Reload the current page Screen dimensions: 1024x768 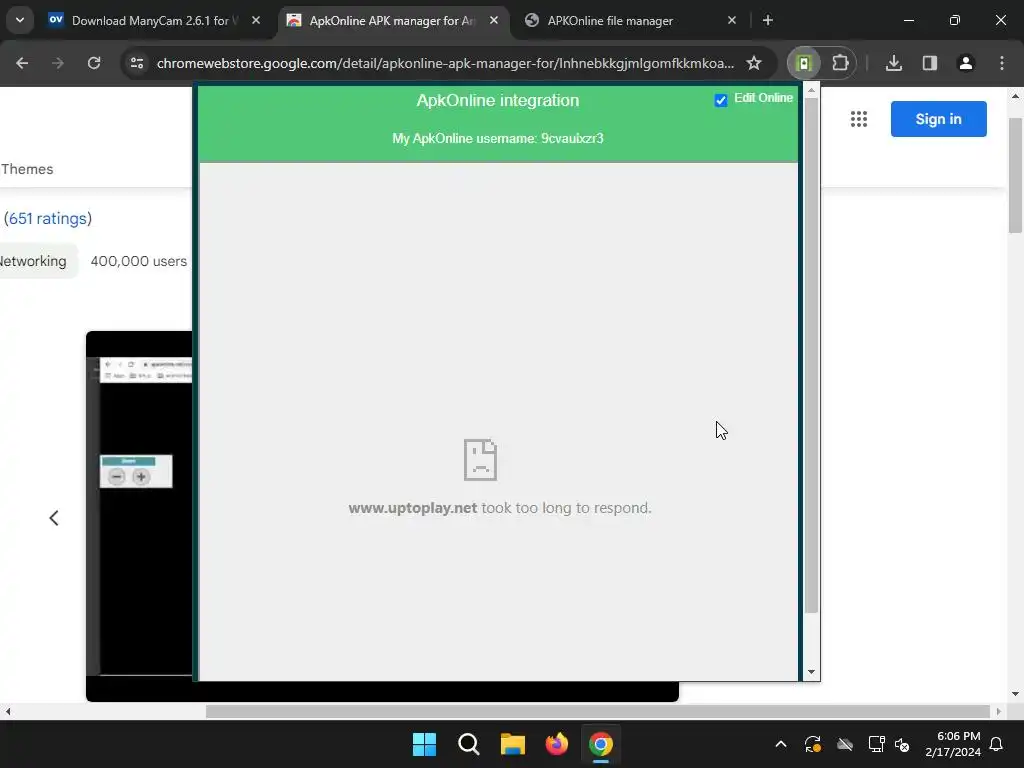point(94,63)
